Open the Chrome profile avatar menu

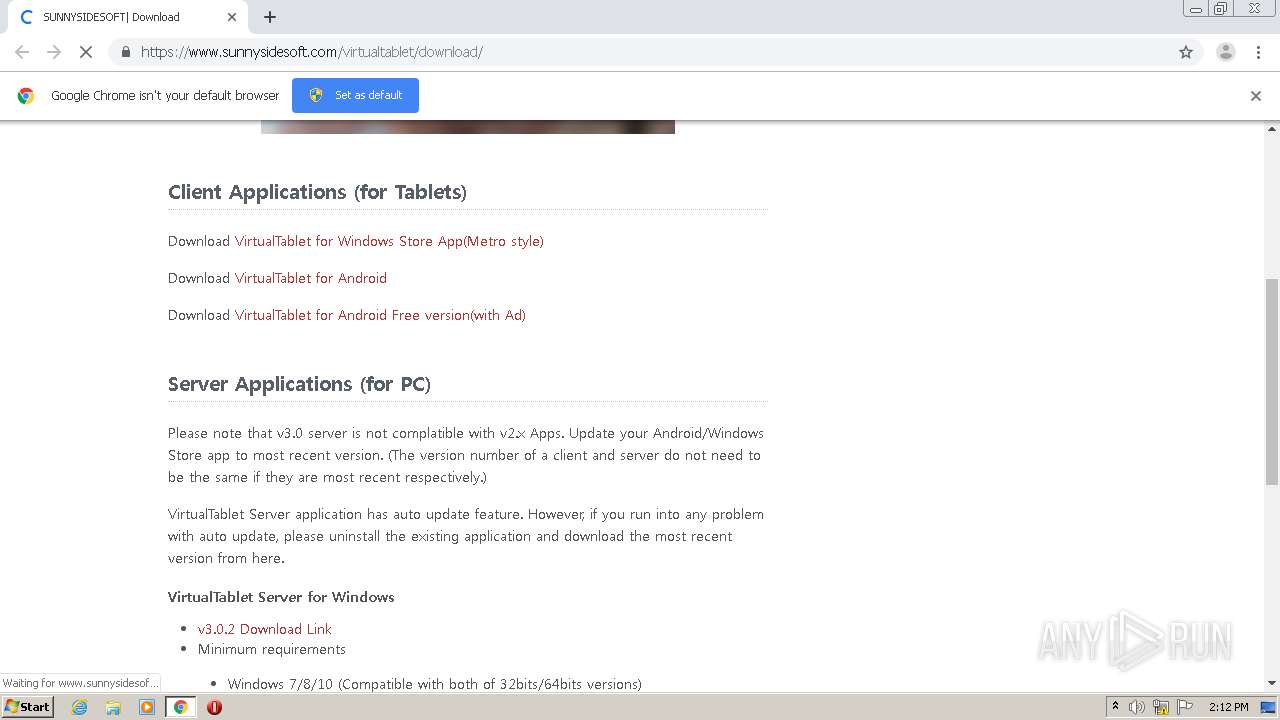(1225, 52)
